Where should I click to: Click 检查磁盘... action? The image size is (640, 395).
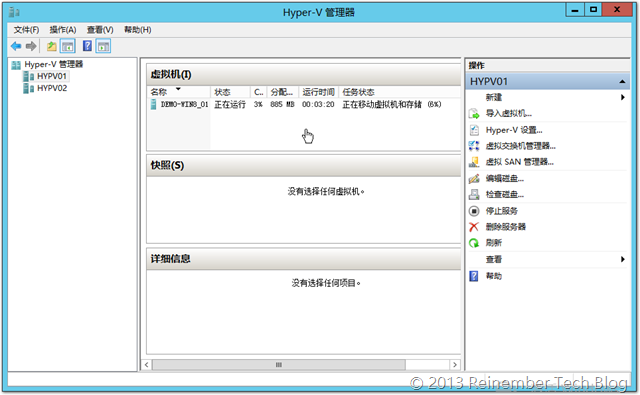point(504,195)
